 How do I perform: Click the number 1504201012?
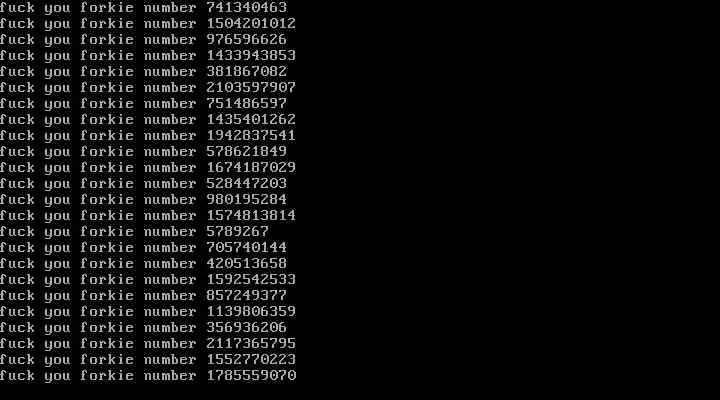coord(251,23)
